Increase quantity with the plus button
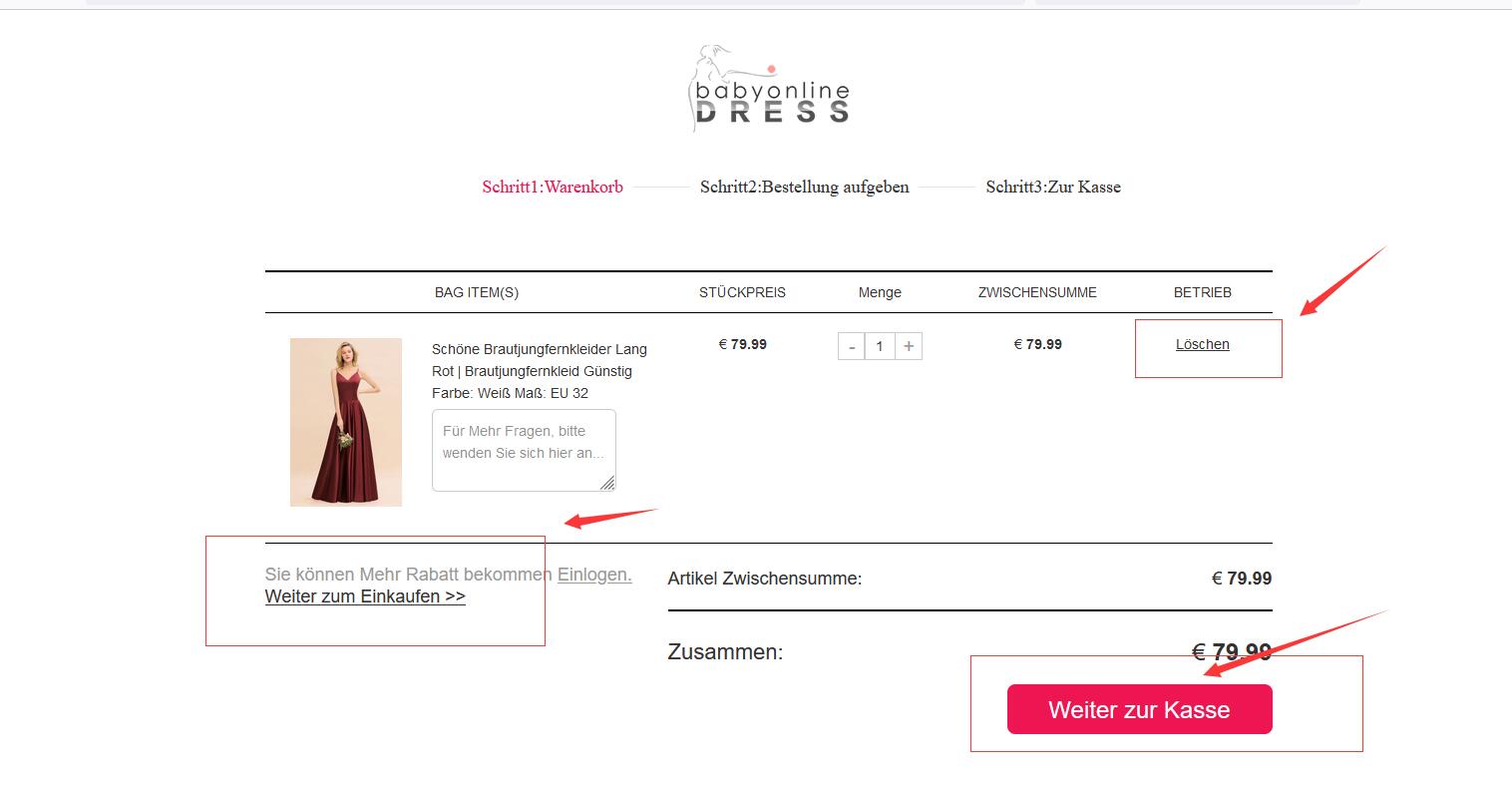The height and width of the screenshot is (786, 1512). (909, 346)
